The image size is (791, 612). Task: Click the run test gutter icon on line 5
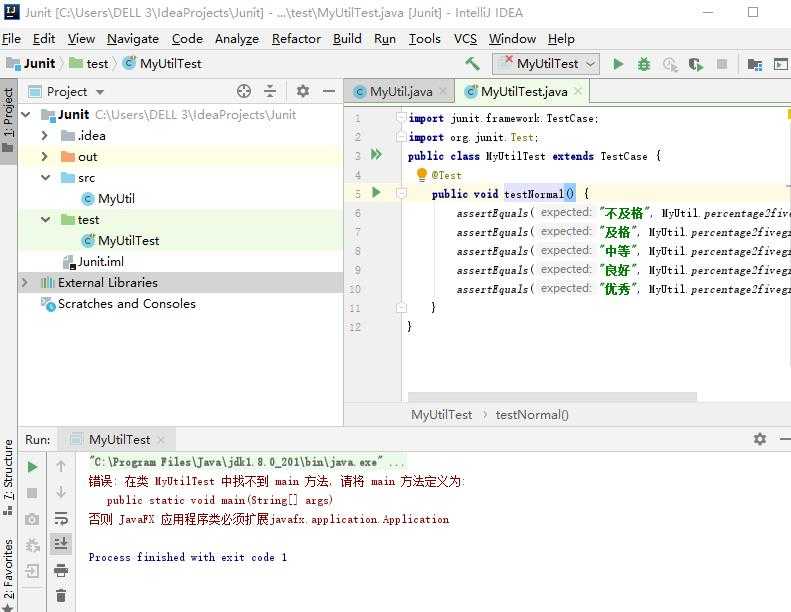click(x=376, y=192)
